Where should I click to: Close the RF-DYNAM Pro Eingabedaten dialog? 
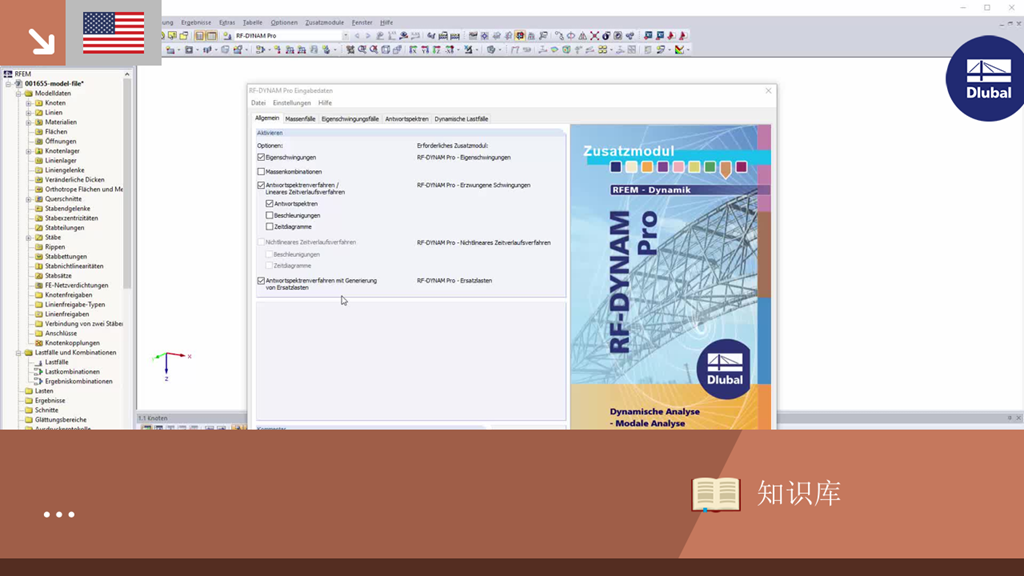[x=769, y=91]
